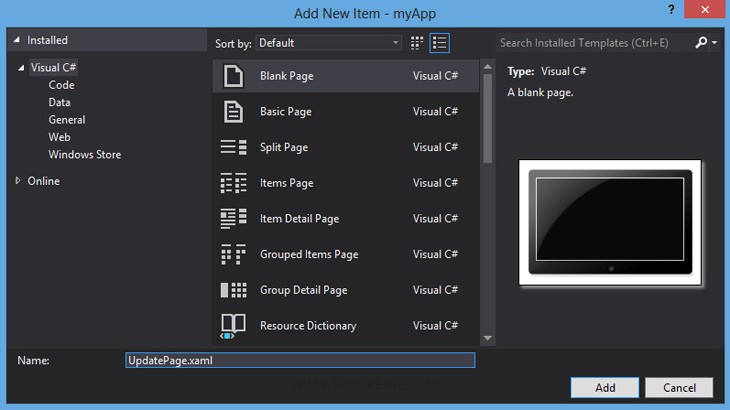Image resolution: width=730 pixels, height=410 pixels.
Task: Collapse the Installed section
Action: (16, 41)
